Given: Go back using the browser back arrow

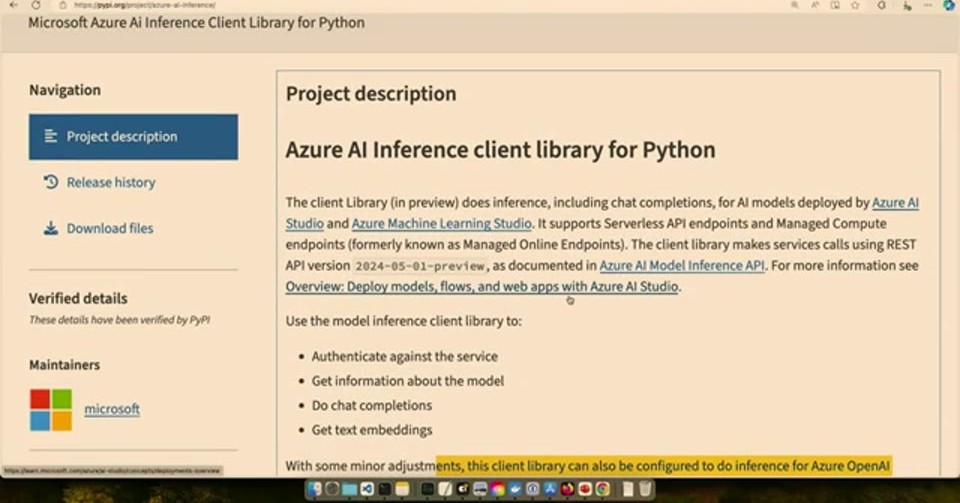Looking at the screenshot, I should [13, 5].
